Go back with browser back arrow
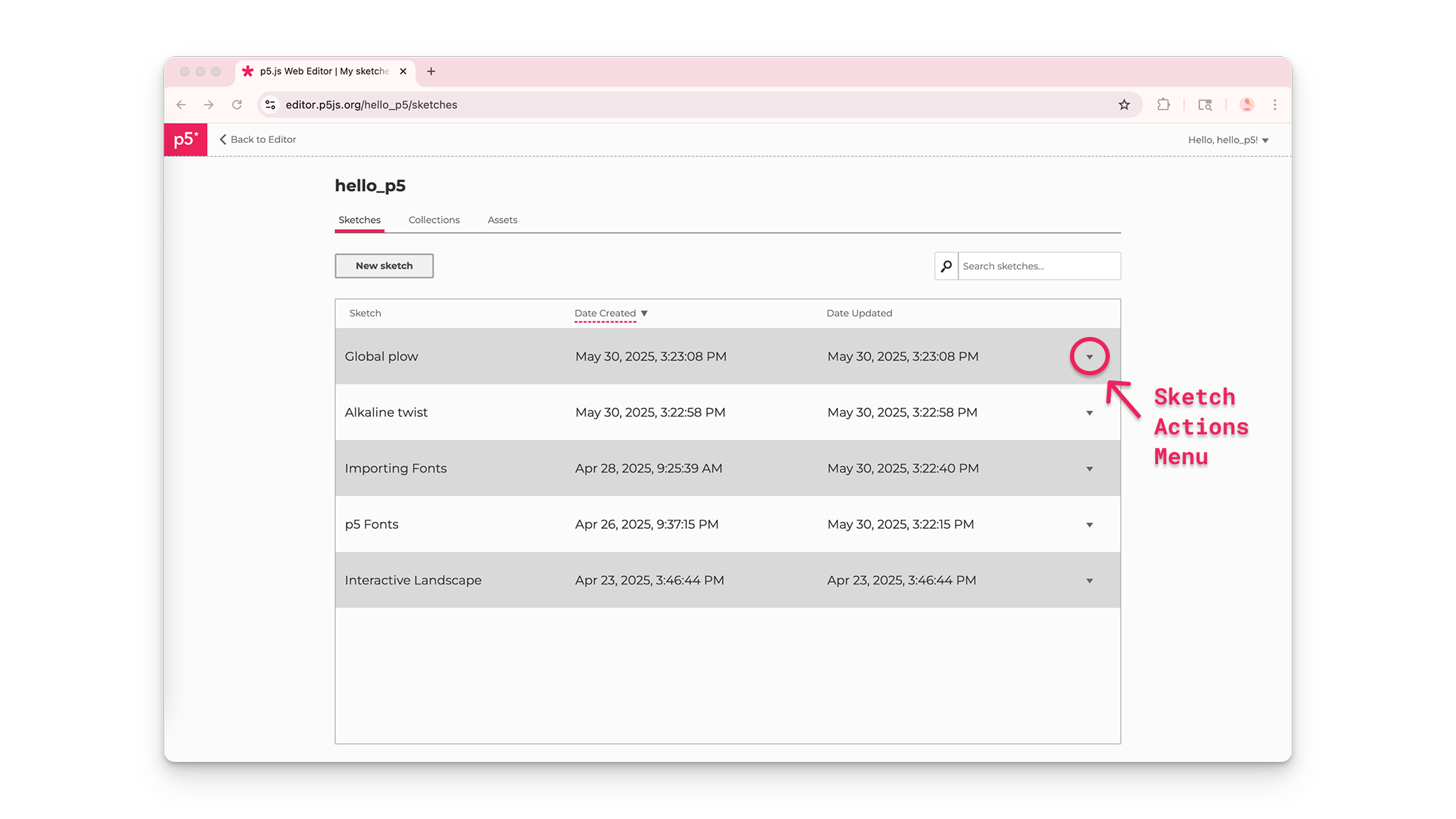The width and height of the screenshot is (1456, 819). (181, 105)
